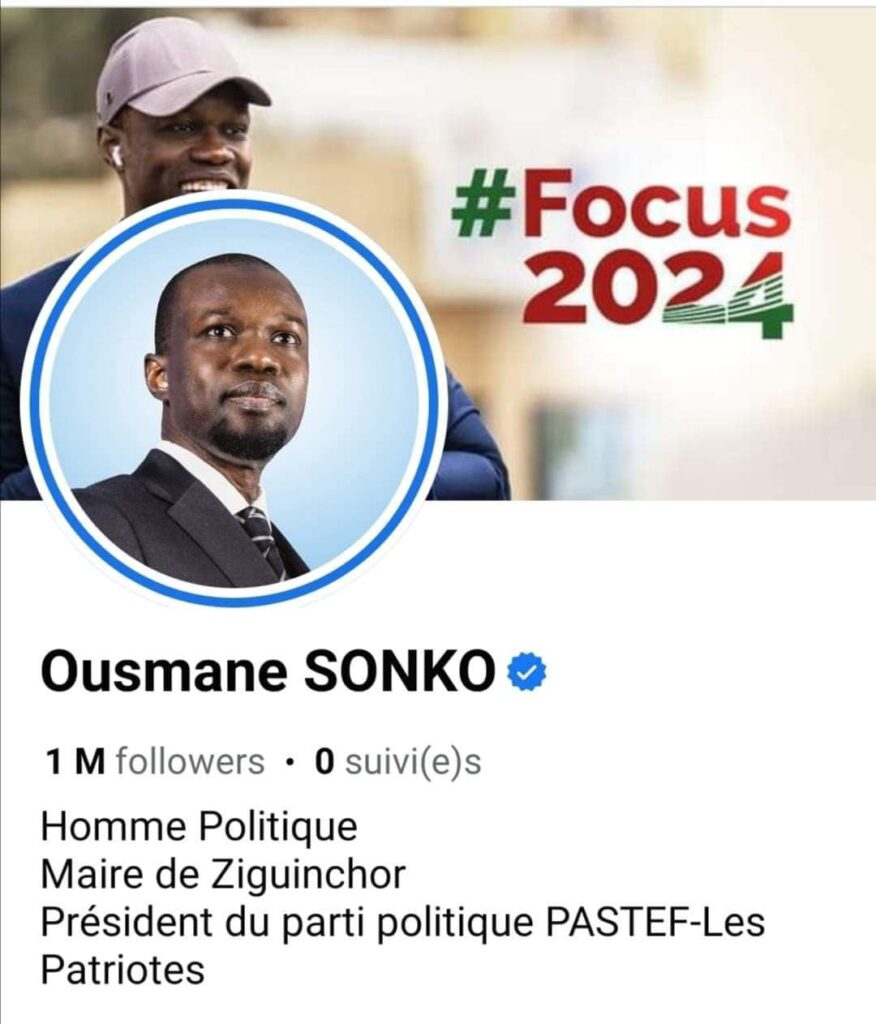Click the blue verified badge icon

[528, 673]
